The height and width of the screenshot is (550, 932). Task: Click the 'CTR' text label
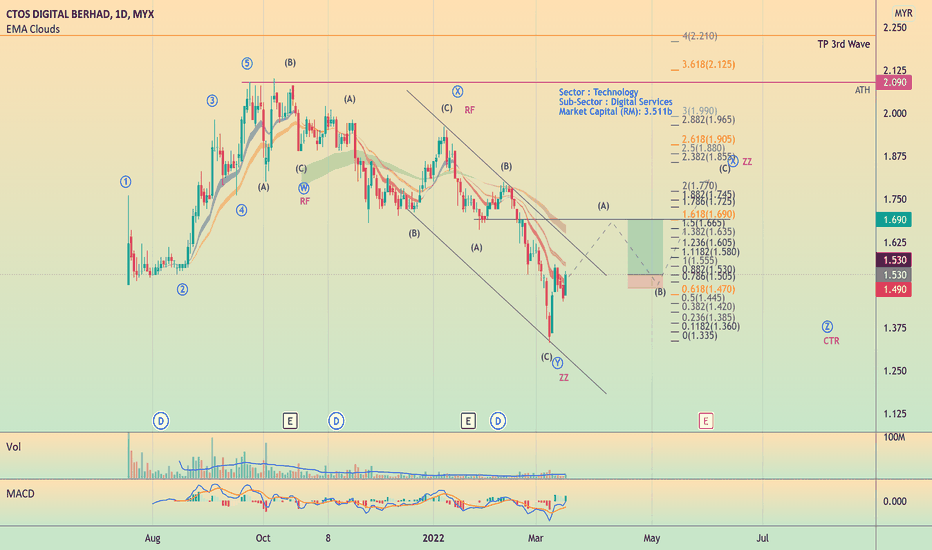point(831,341)
